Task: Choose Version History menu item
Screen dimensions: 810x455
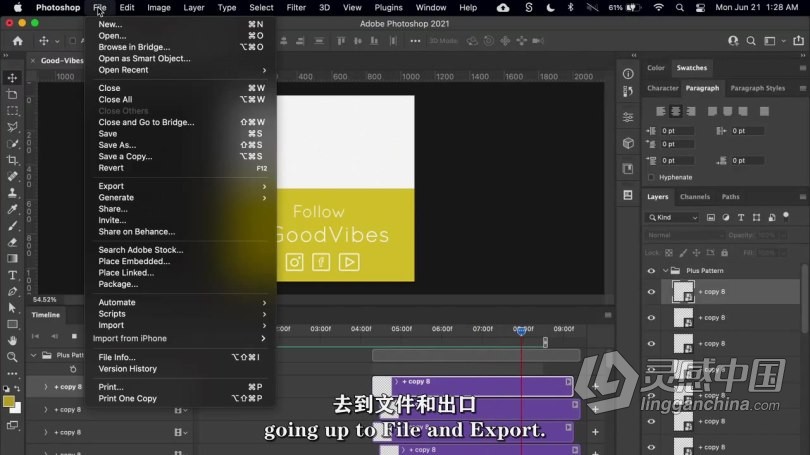Action: pyautogui.click(x=128, y=369)
